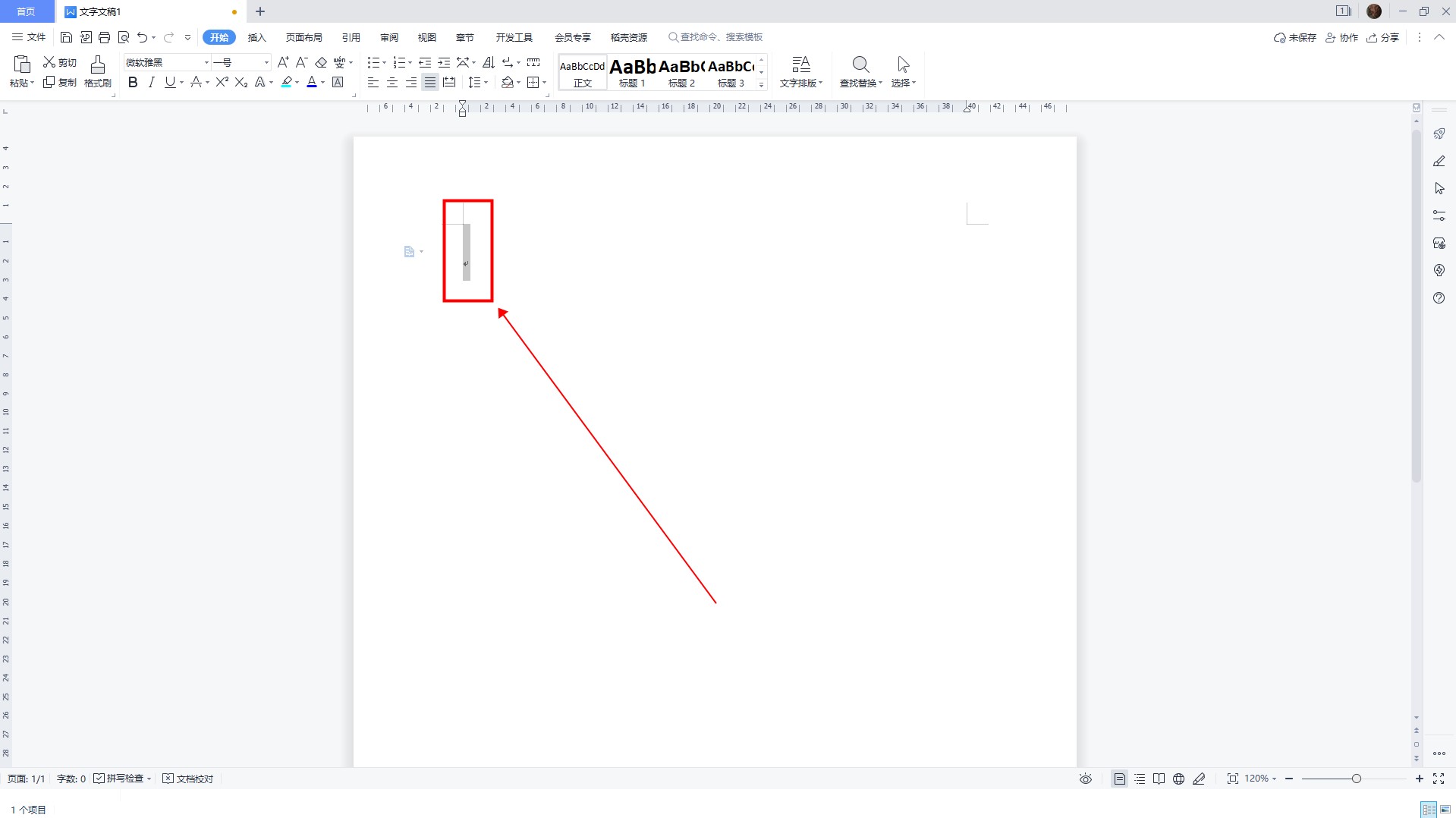Apply strikethrough-free italic via the Italic icon

[x=151, y=83]
